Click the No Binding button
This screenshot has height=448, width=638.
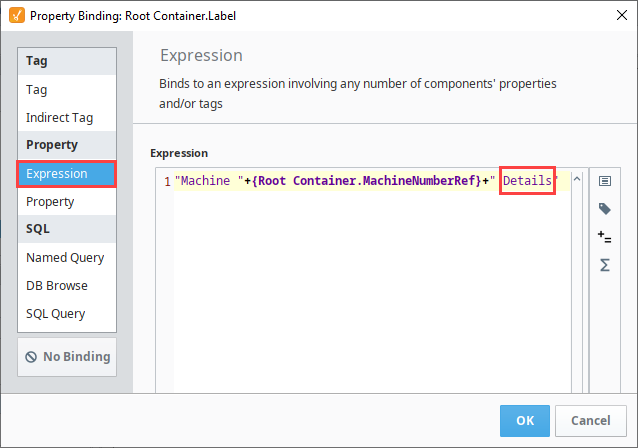point(67,357)
